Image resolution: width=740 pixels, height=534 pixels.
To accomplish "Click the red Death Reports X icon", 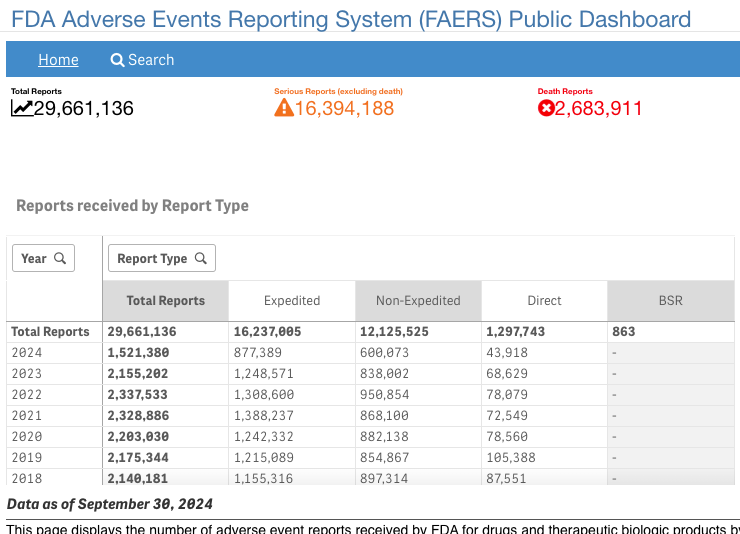I will coord(546,108).
